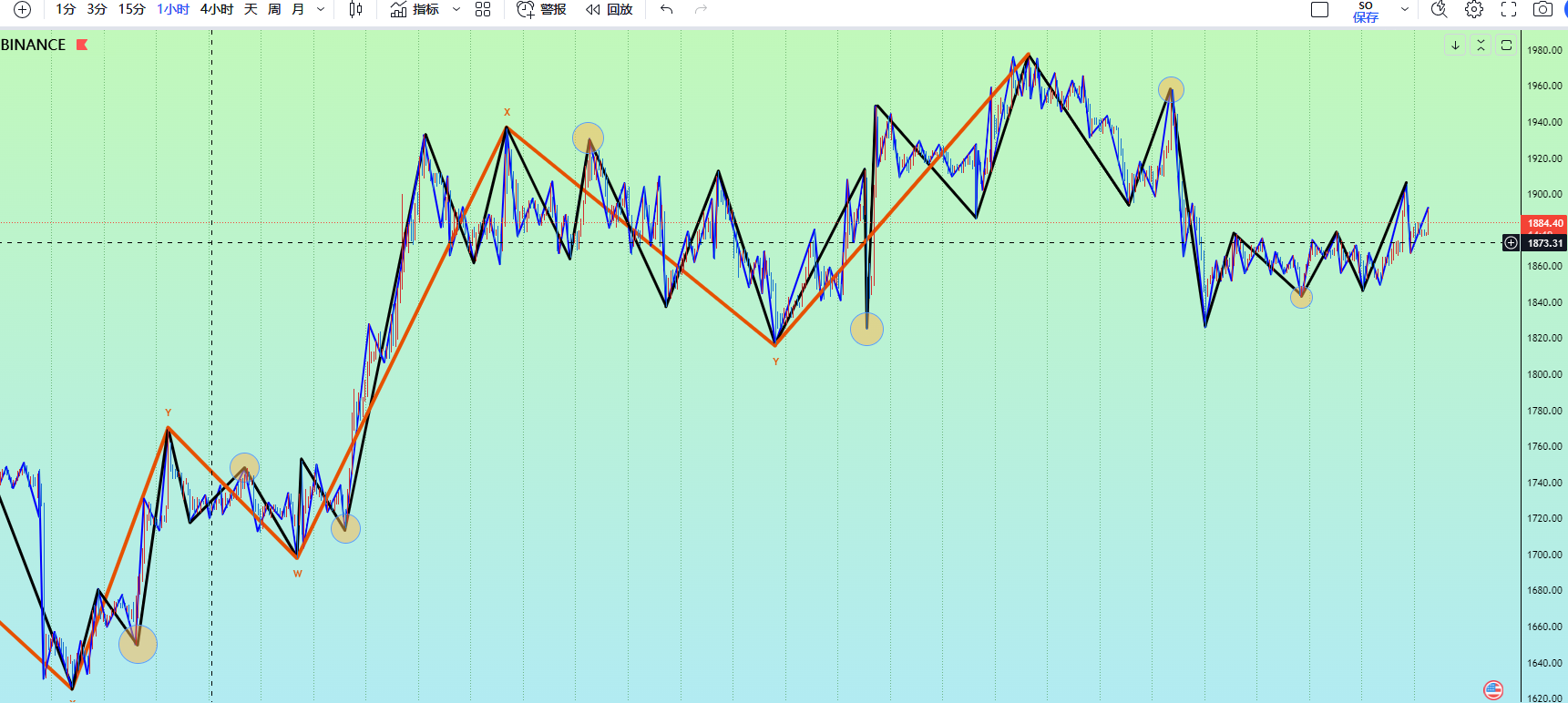Open the candlestick chart style selector

[x=355, y=10]
